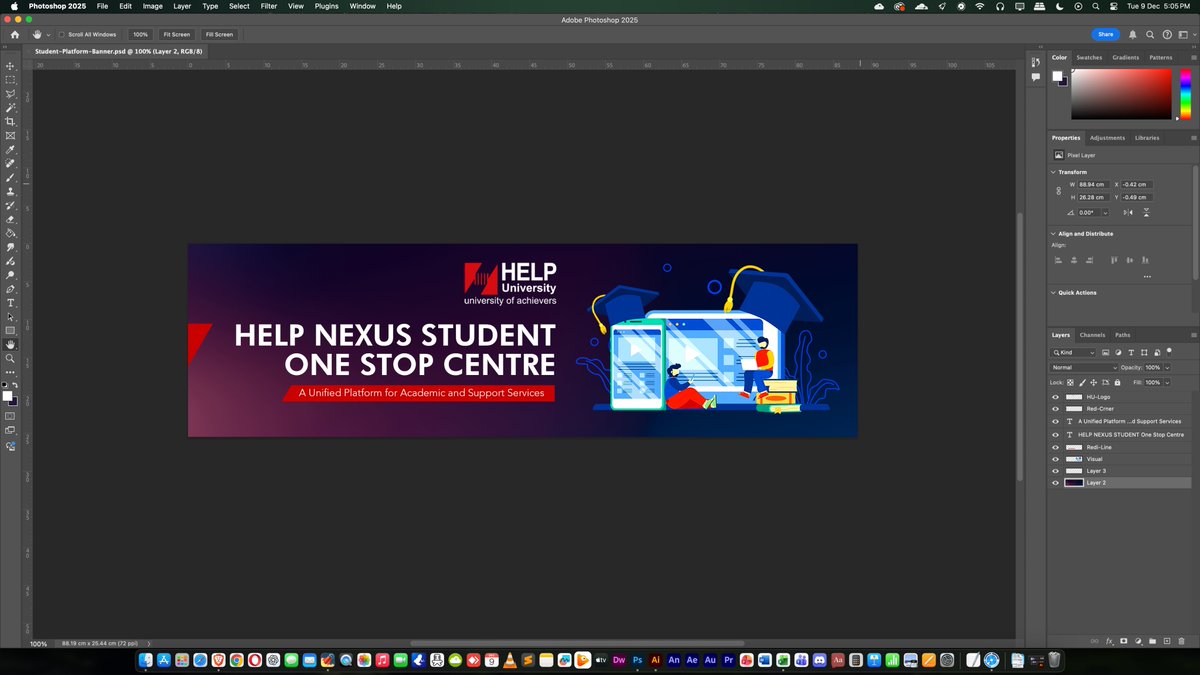
Task: Open the Window menu
Action: point(362,6)
